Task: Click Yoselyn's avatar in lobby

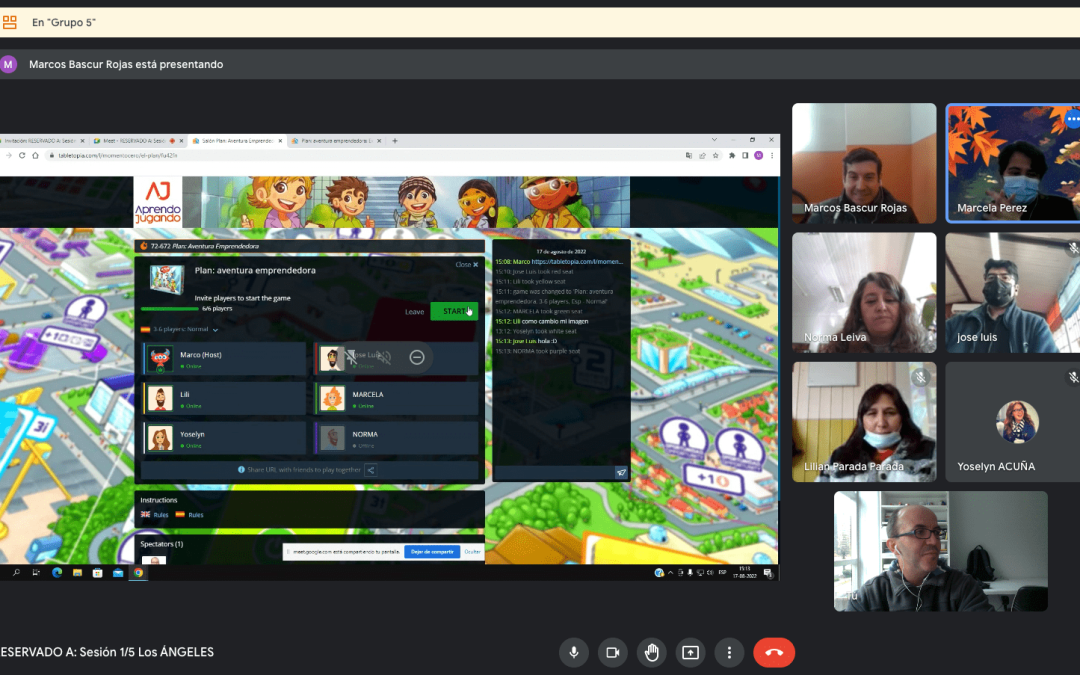Action: click(160, 439)
